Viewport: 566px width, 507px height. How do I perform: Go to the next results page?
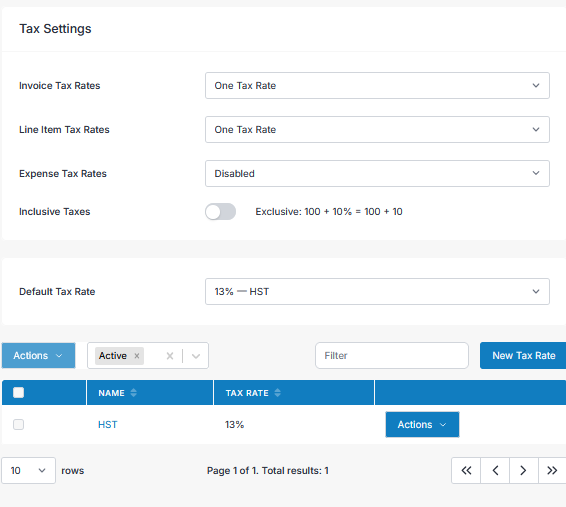[524, 470]
